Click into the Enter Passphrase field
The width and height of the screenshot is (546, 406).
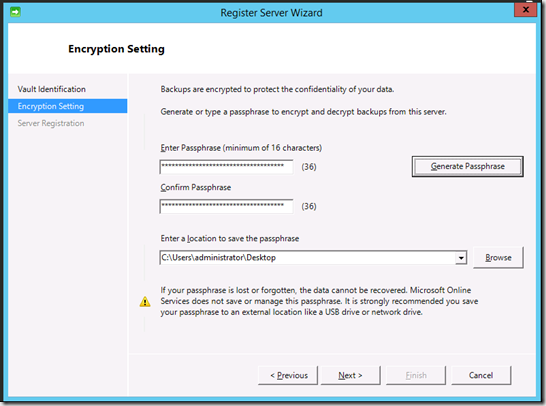tap(226, 167)
